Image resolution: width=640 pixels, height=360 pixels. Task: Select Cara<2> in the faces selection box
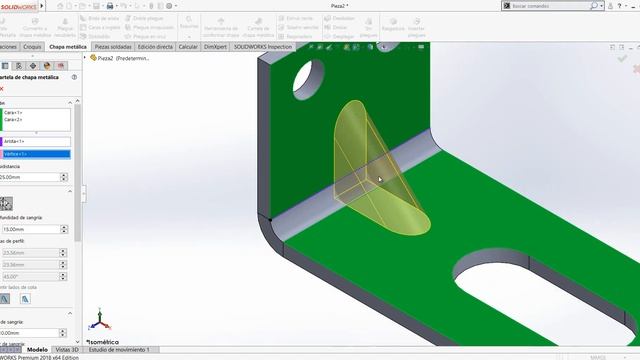tap(13, 120)
